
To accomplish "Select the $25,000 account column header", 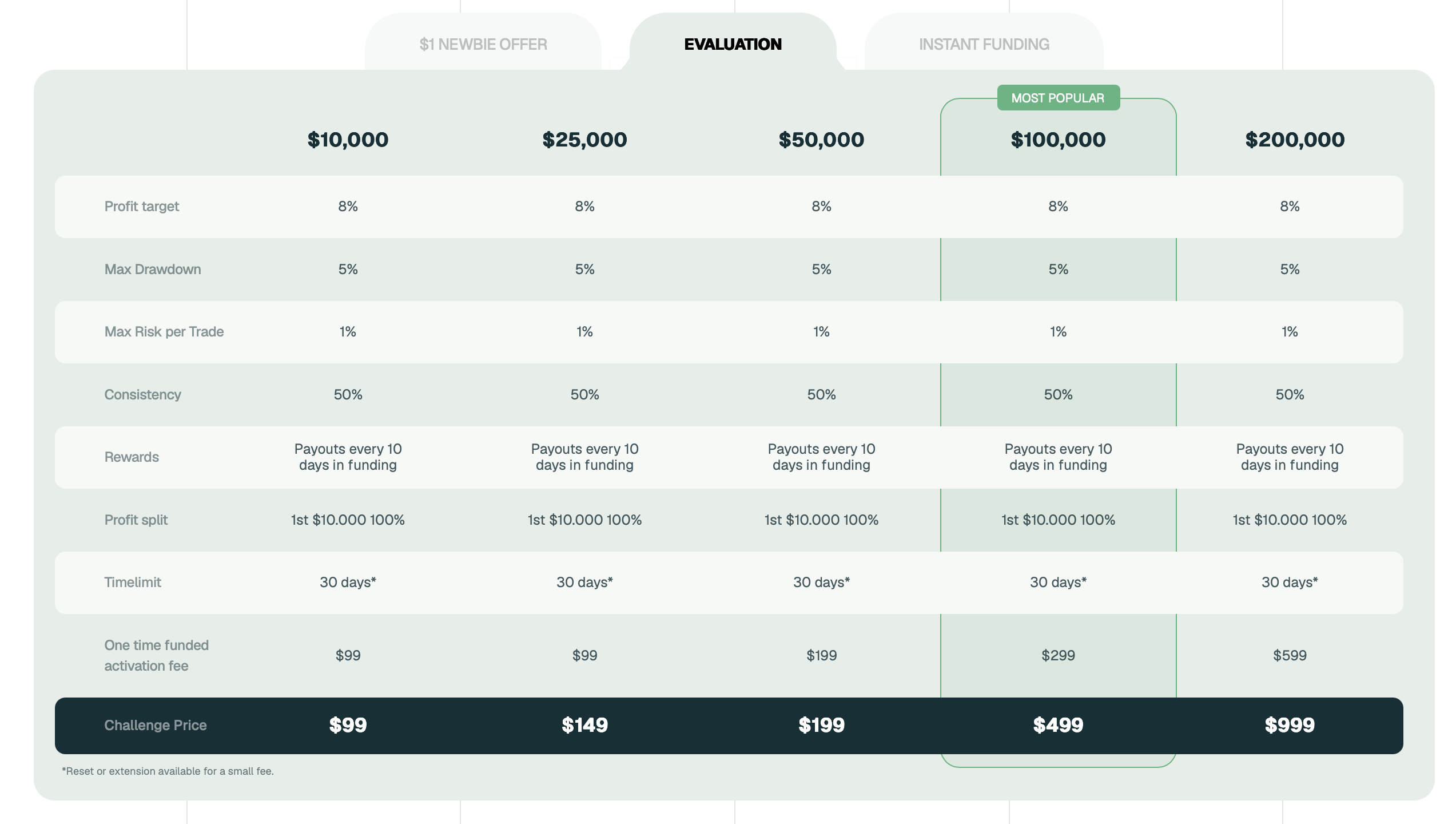I will pos(584,139).
